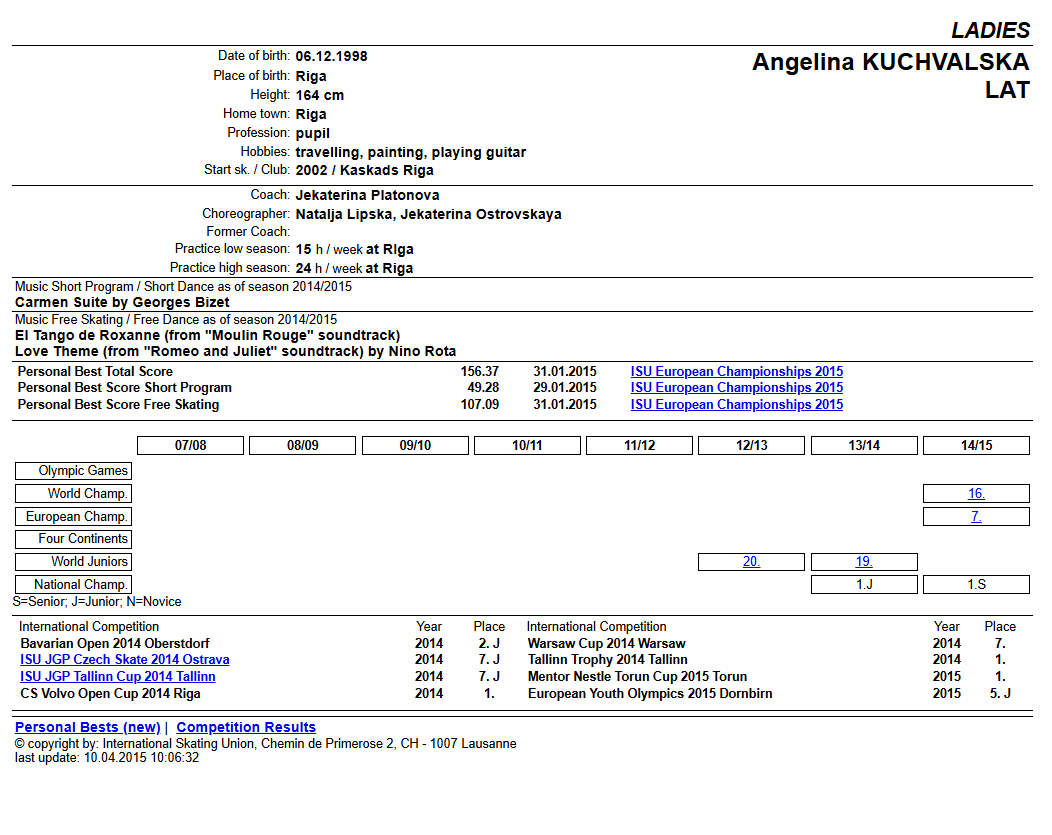Image resolution: width=1052 pixels, height=835 pixels.
Task: Select the choreographer names text
Action: (429, 215)
